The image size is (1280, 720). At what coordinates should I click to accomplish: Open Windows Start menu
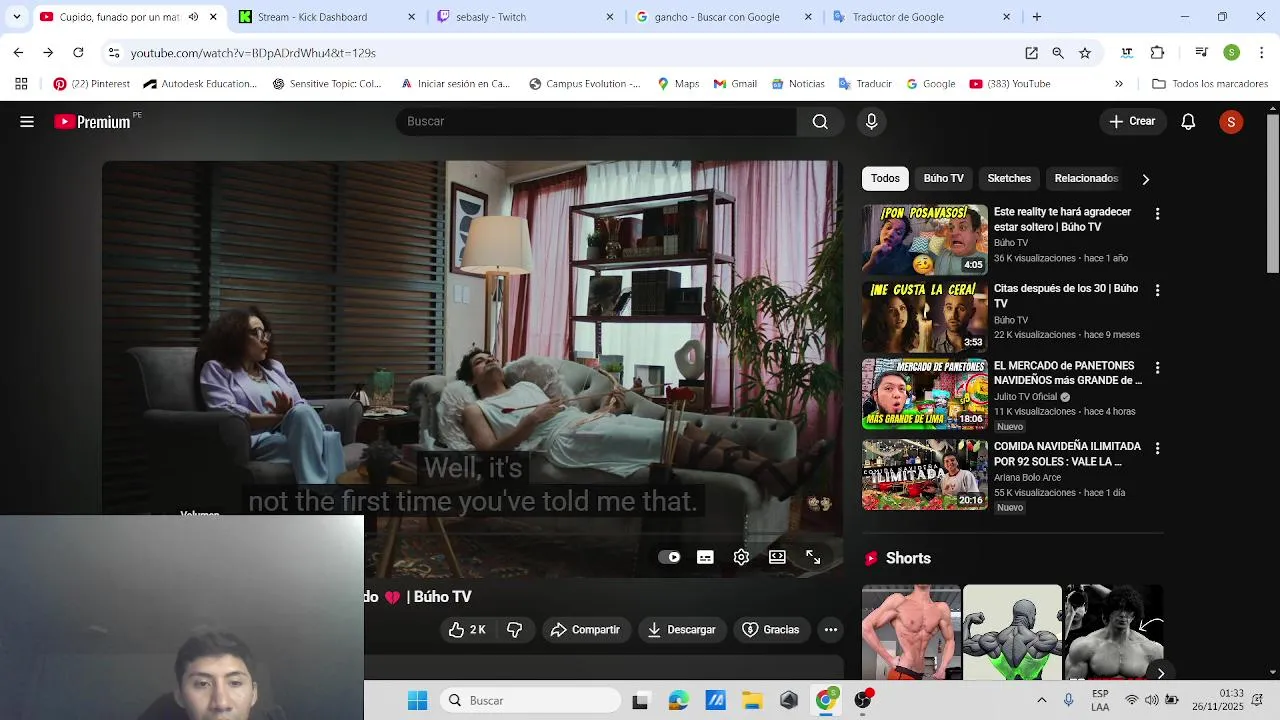[x=418, y=701]
